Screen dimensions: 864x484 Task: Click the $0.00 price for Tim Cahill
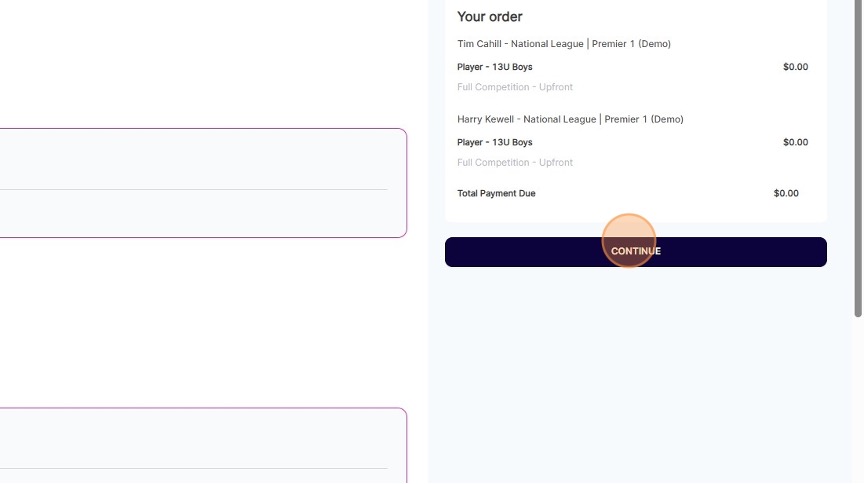(x=795, y=67)
